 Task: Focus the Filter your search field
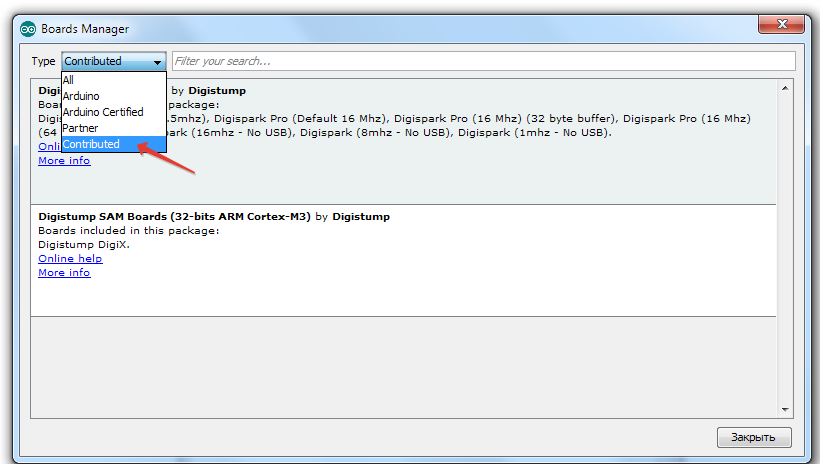484,61
